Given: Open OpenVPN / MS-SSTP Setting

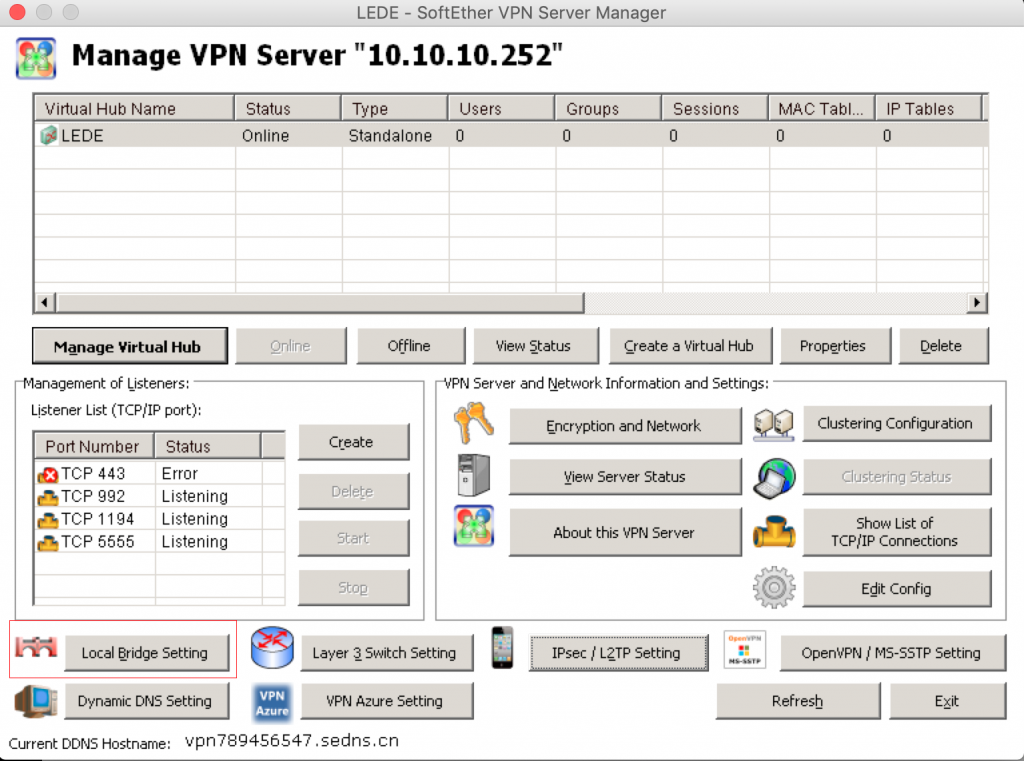Looking at the screenshot, I should click(x=893, y=653).
